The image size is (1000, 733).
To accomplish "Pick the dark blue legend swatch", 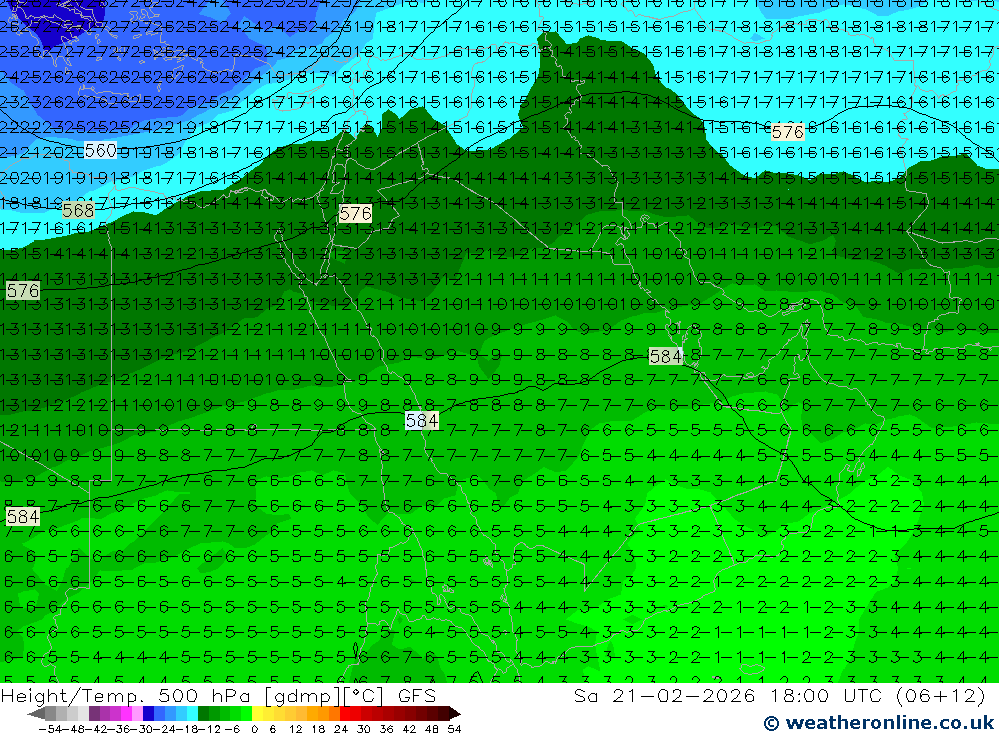I will 148,714.
